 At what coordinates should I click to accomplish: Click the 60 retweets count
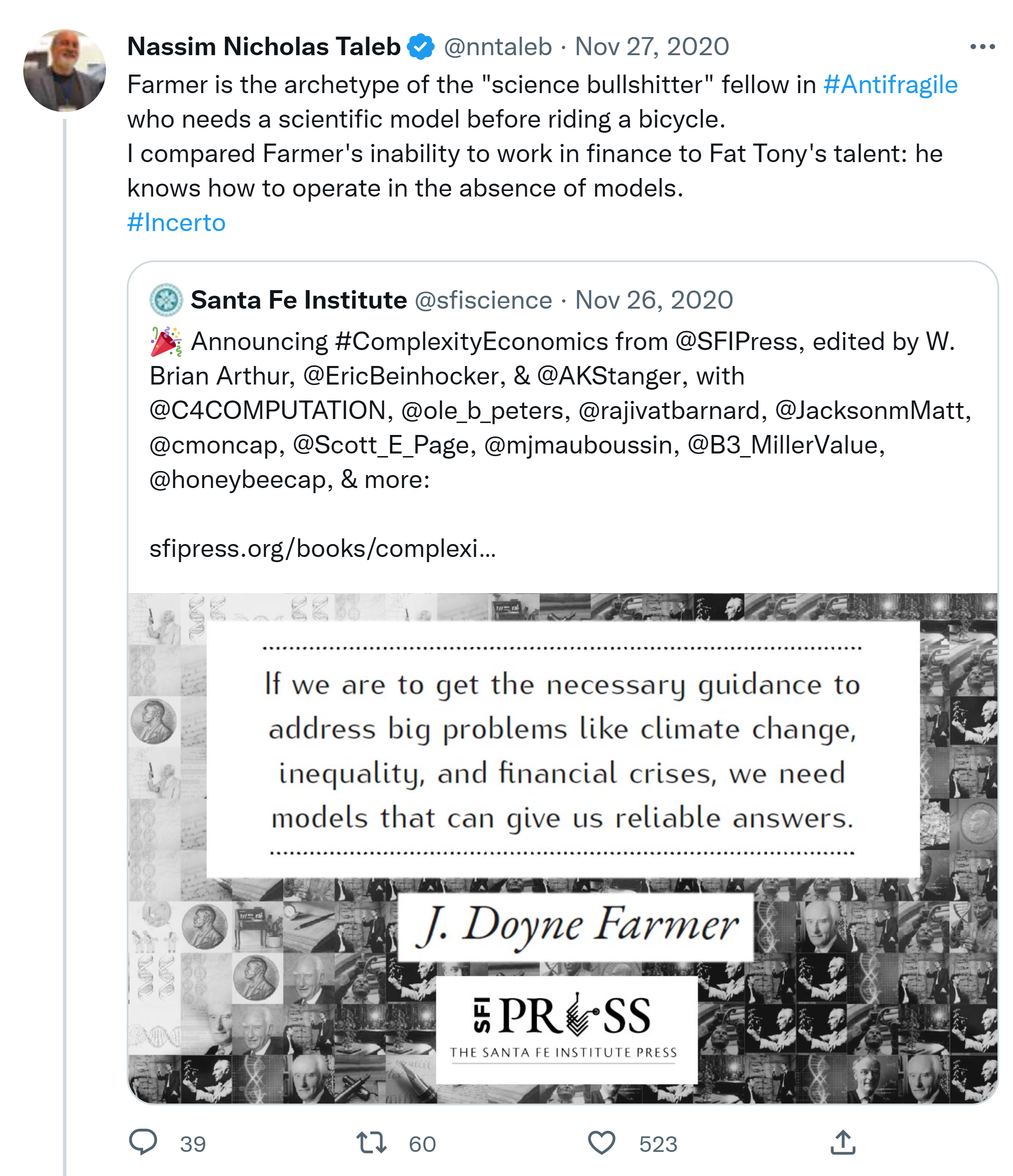pyautogui.click(x=422, y=1144)
